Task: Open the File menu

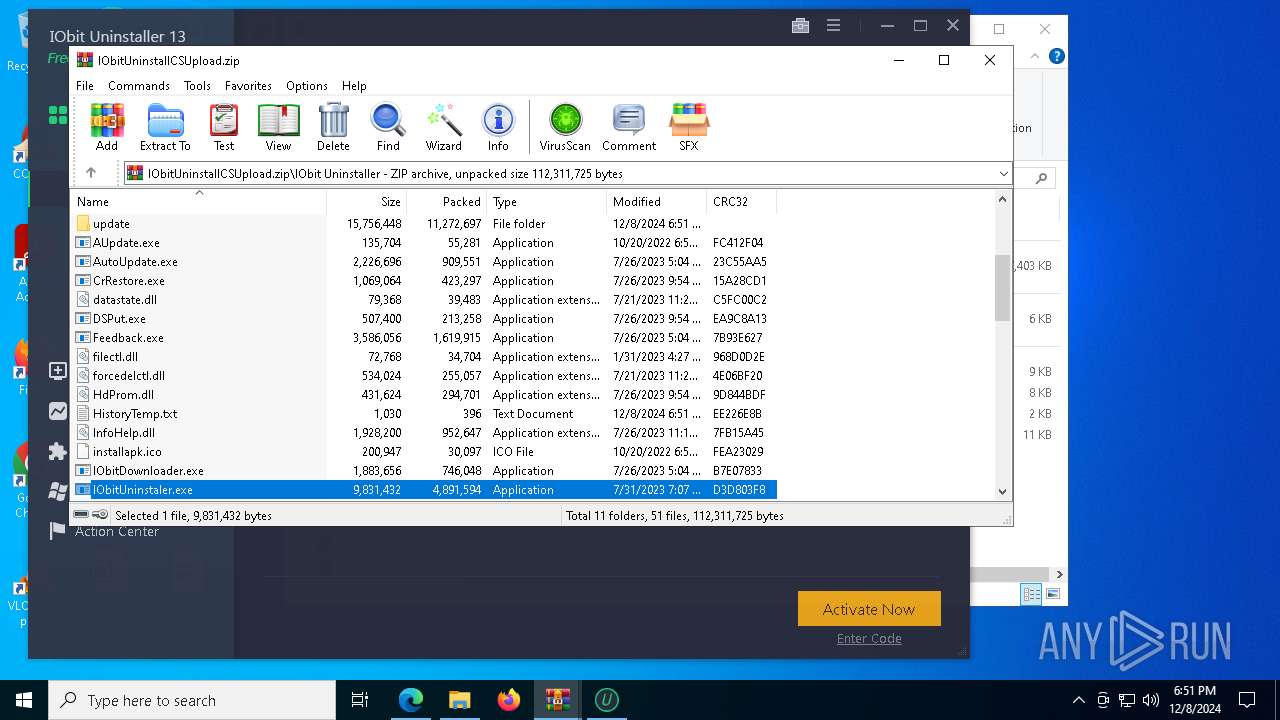Action: pos(85,86)
